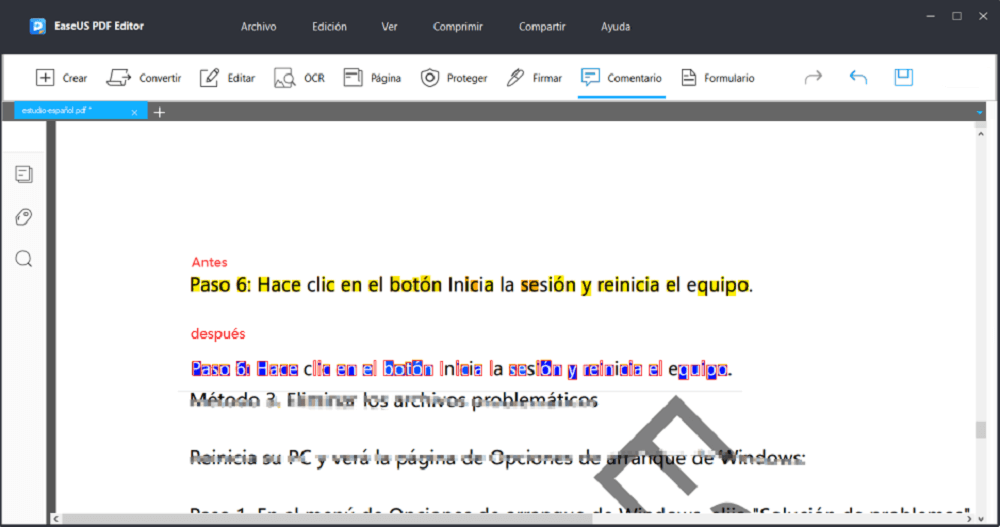
Task: Click the 'Método 3' heading text
Action: click(x=393, y=400)
